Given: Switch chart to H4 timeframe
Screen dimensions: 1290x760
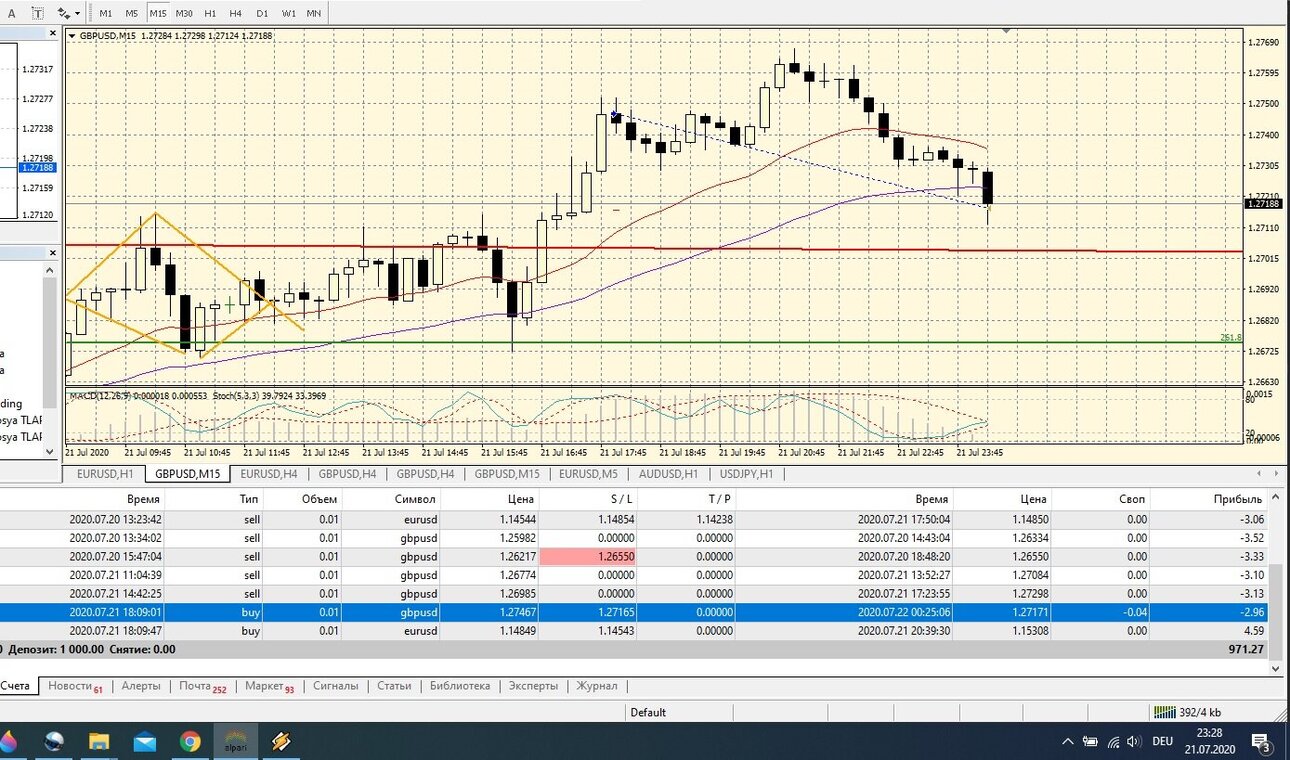Looking at the screenshot, I should tap(236, 13).
